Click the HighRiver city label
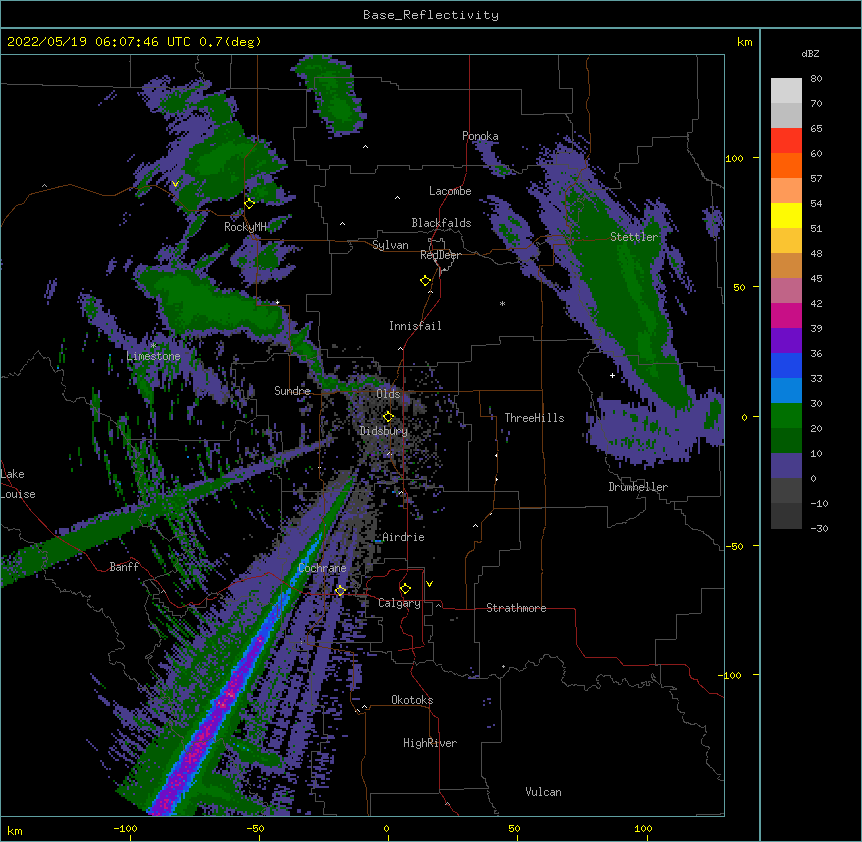Image resolution: width=862 pixels, height=842 pixels. [430, 743]
